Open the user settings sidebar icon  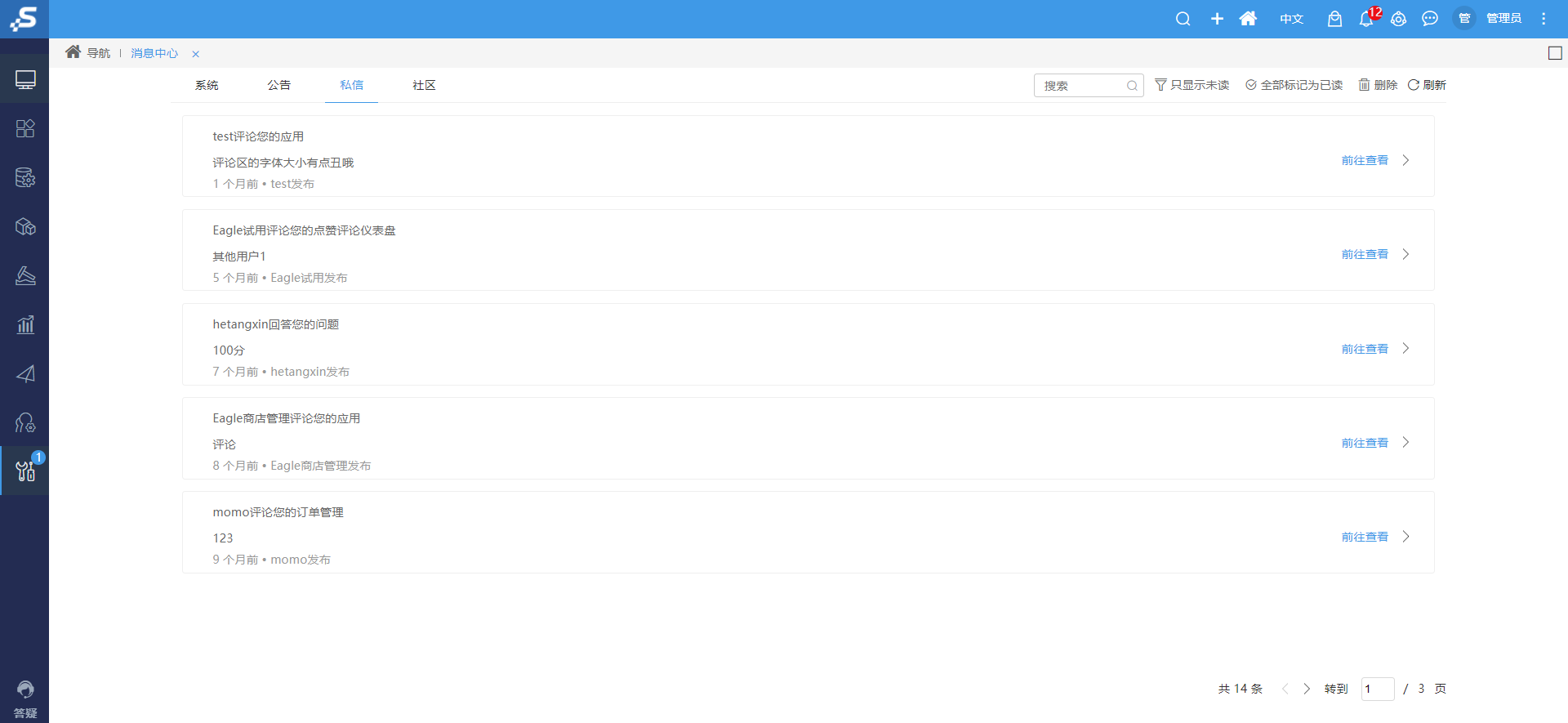[25, 422]
